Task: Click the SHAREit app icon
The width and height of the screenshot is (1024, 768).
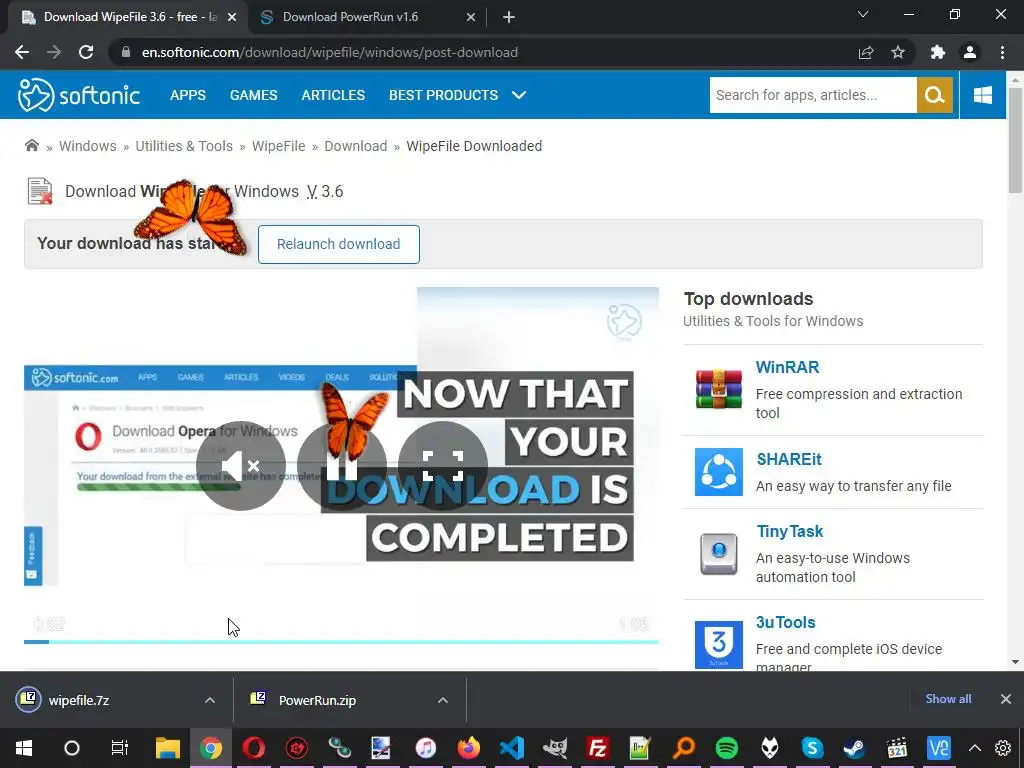Action: (718, 472)
